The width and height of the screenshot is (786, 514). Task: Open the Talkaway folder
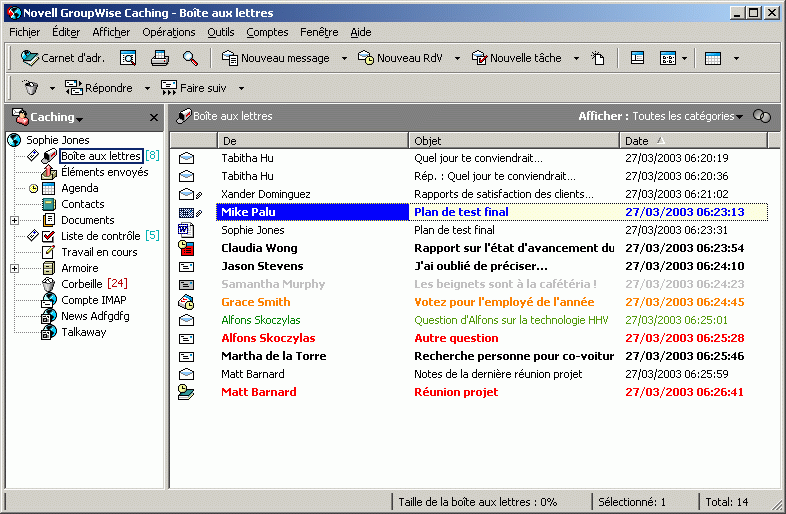pyautogui.click(x=84, y=332)
